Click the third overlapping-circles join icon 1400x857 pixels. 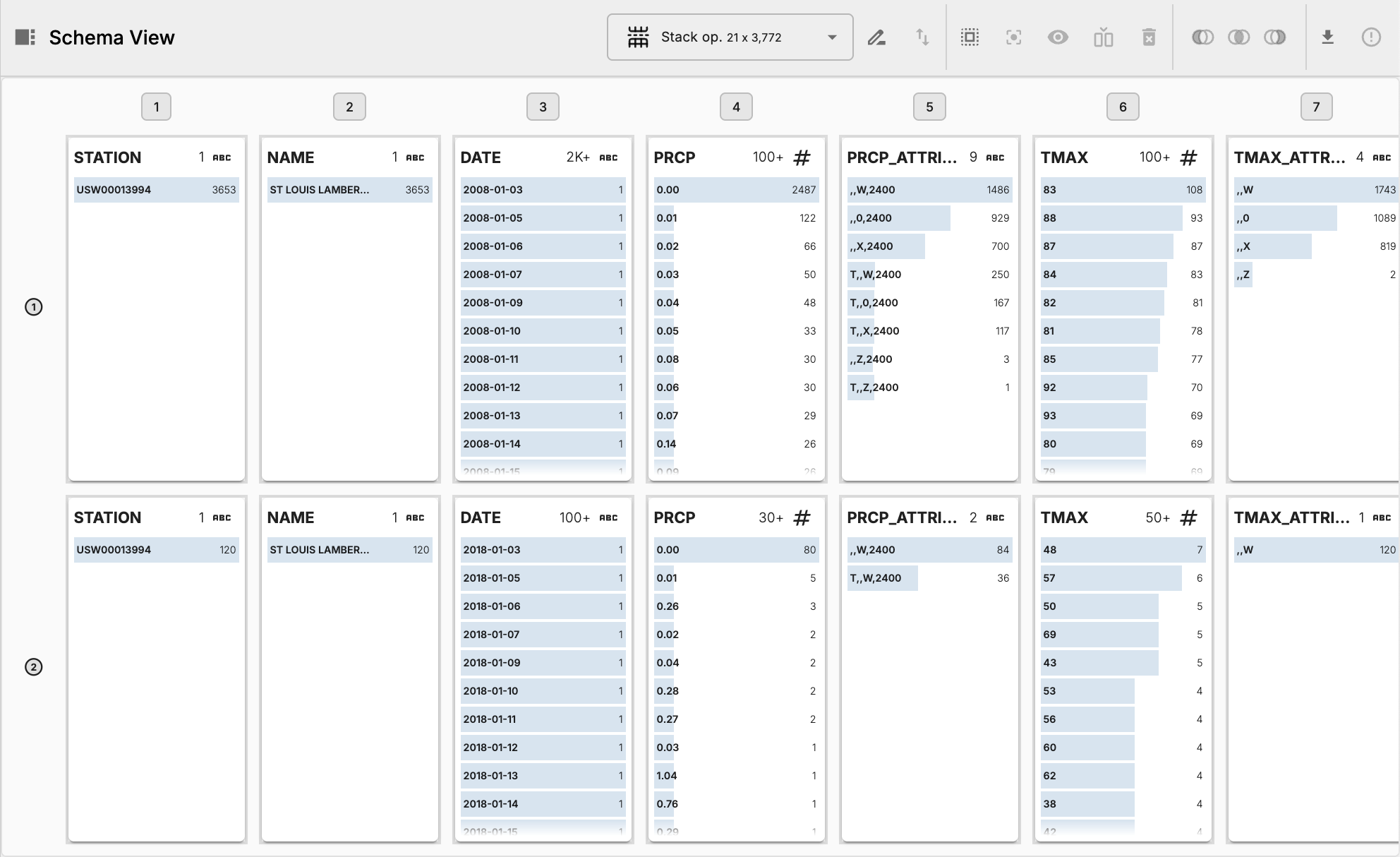[x=1275, y=37]
